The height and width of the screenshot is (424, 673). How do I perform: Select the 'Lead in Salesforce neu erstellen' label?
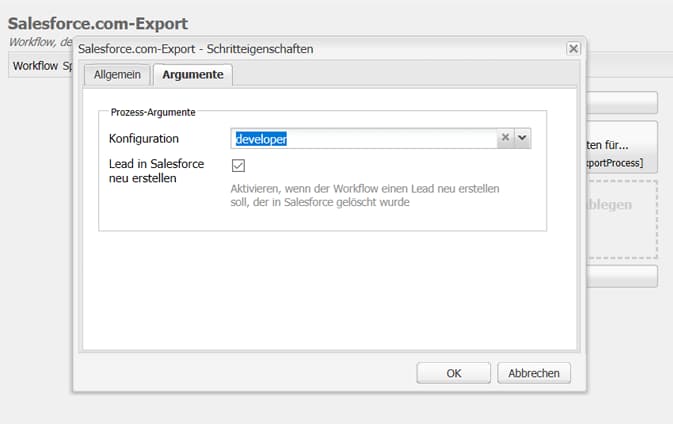pos(156,171)
